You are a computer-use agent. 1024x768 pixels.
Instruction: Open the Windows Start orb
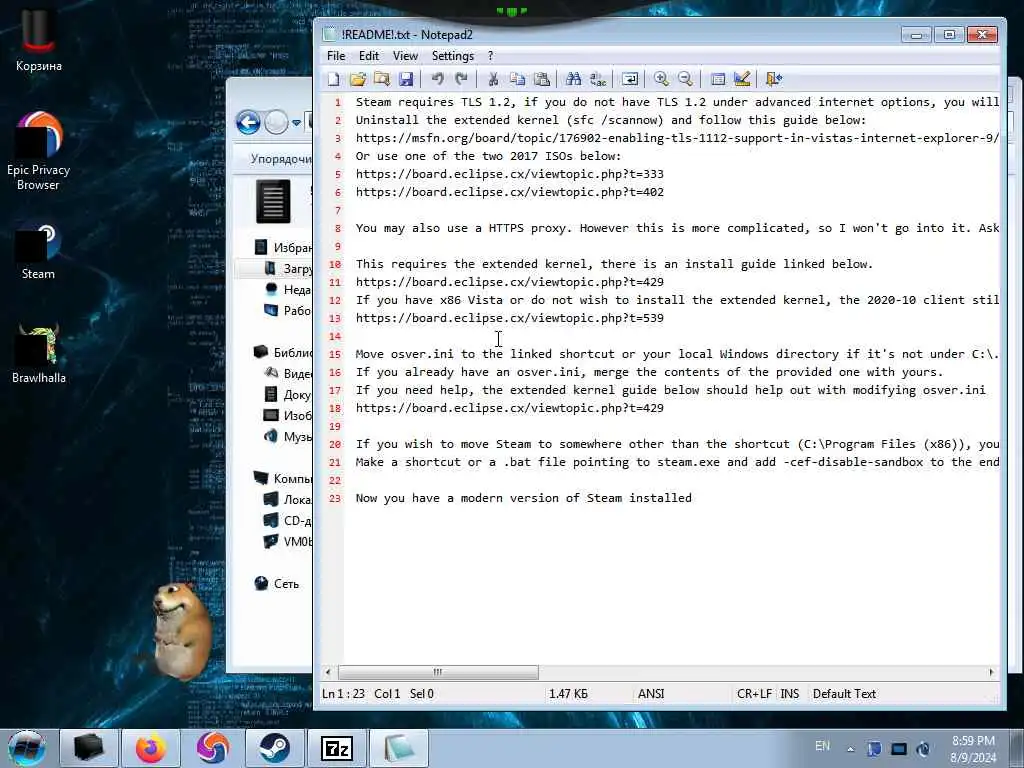pos(27,748)
